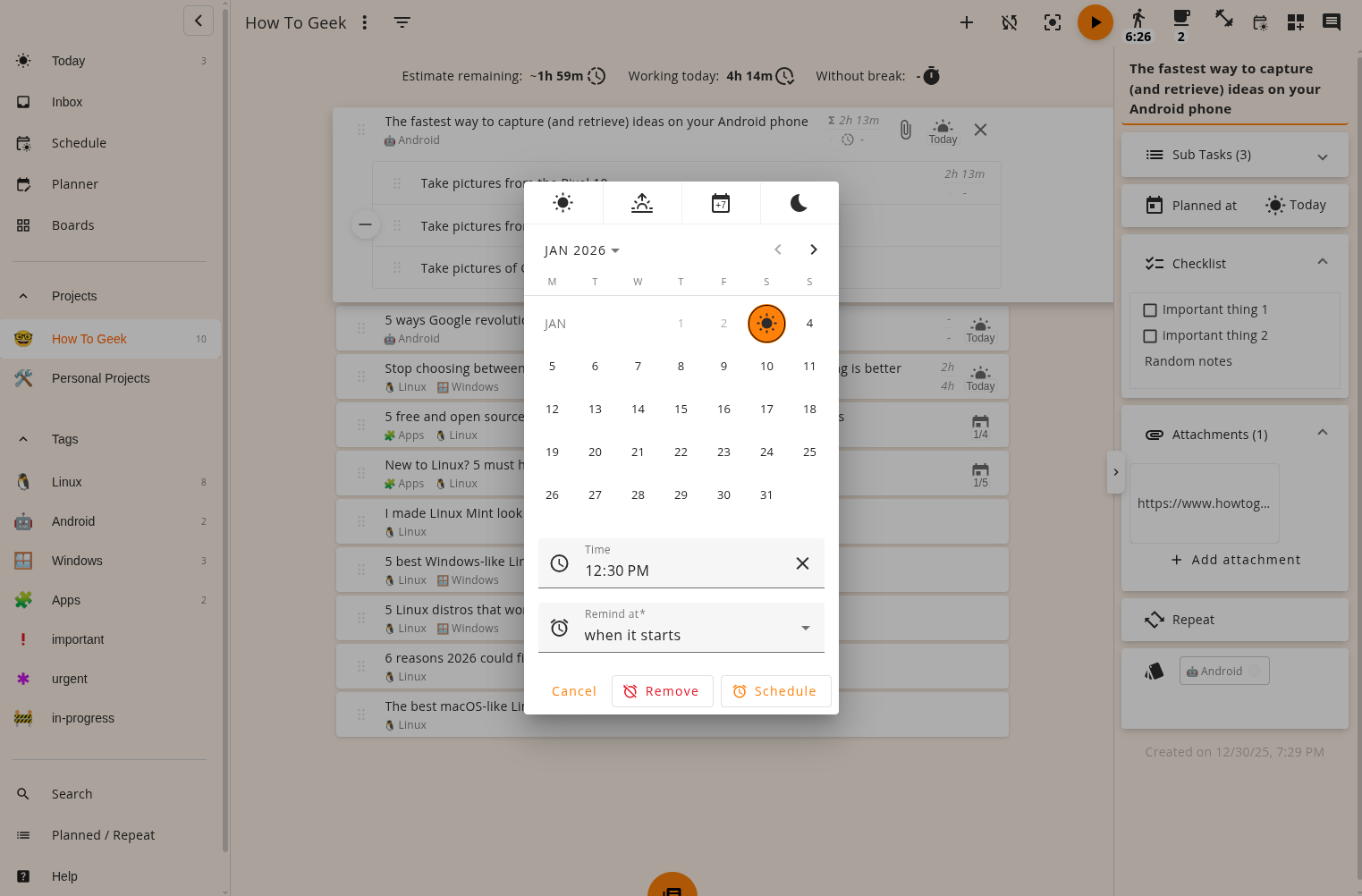Collapse subtasks with the minus button
Screen dimensions: 1362x896
(x=365, y=224)
